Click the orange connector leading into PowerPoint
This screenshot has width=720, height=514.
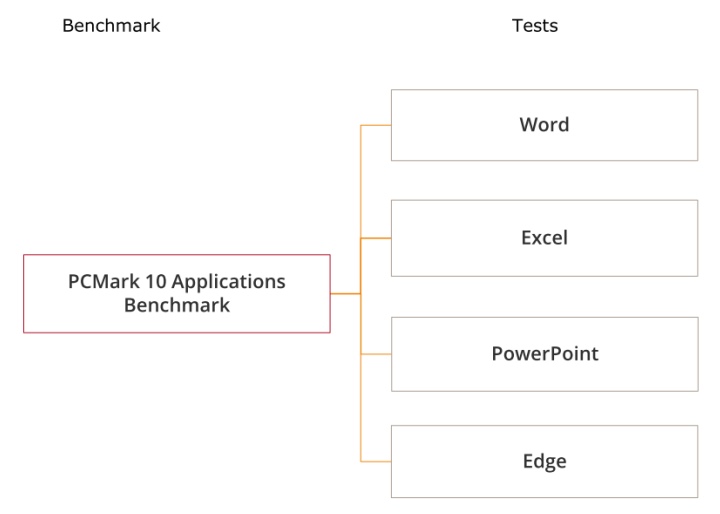pyautogui.click(x=375, y=354)
